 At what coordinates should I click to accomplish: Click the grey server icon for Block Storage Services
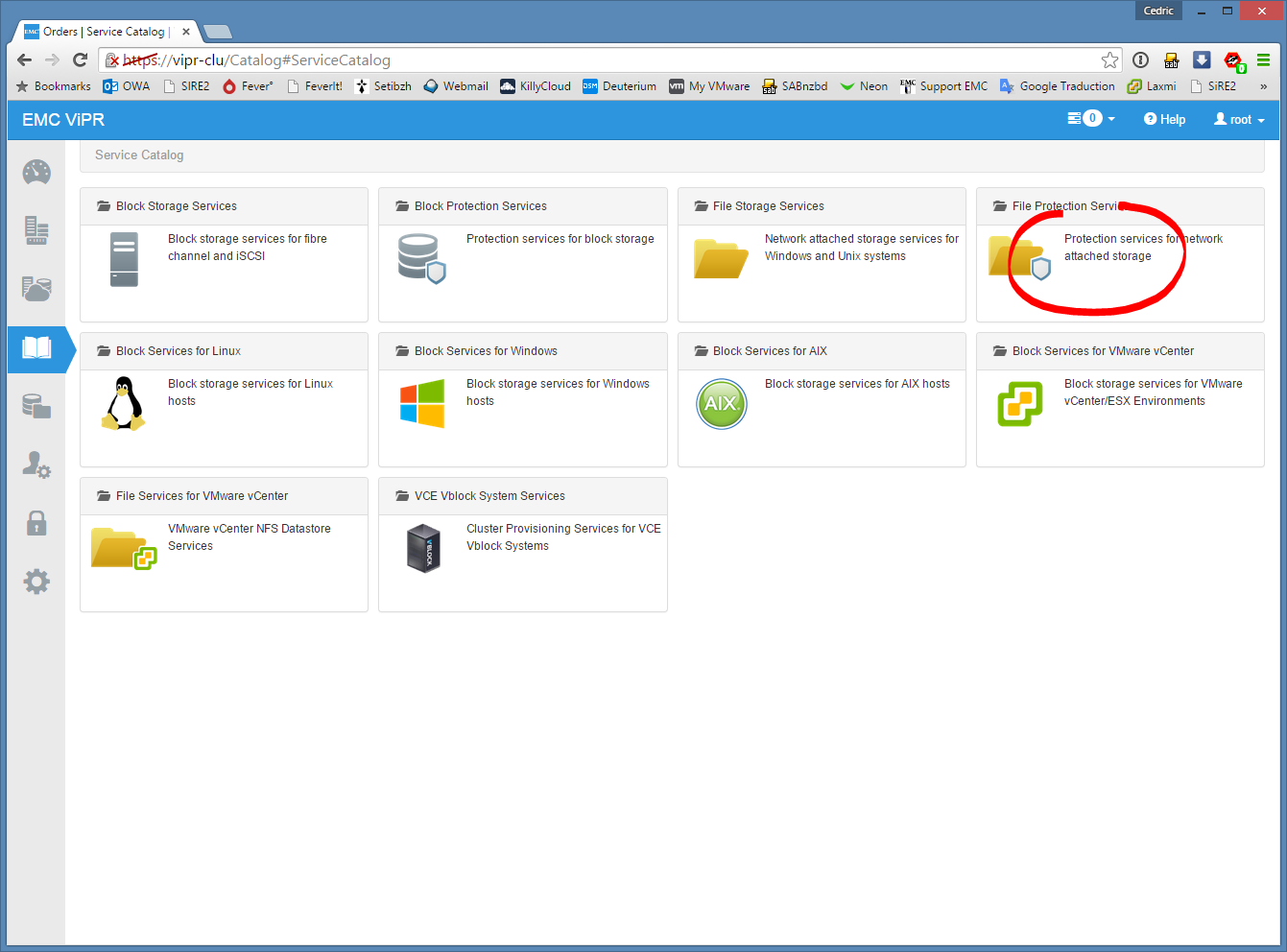pyautogui.click(x=124, y=259)
